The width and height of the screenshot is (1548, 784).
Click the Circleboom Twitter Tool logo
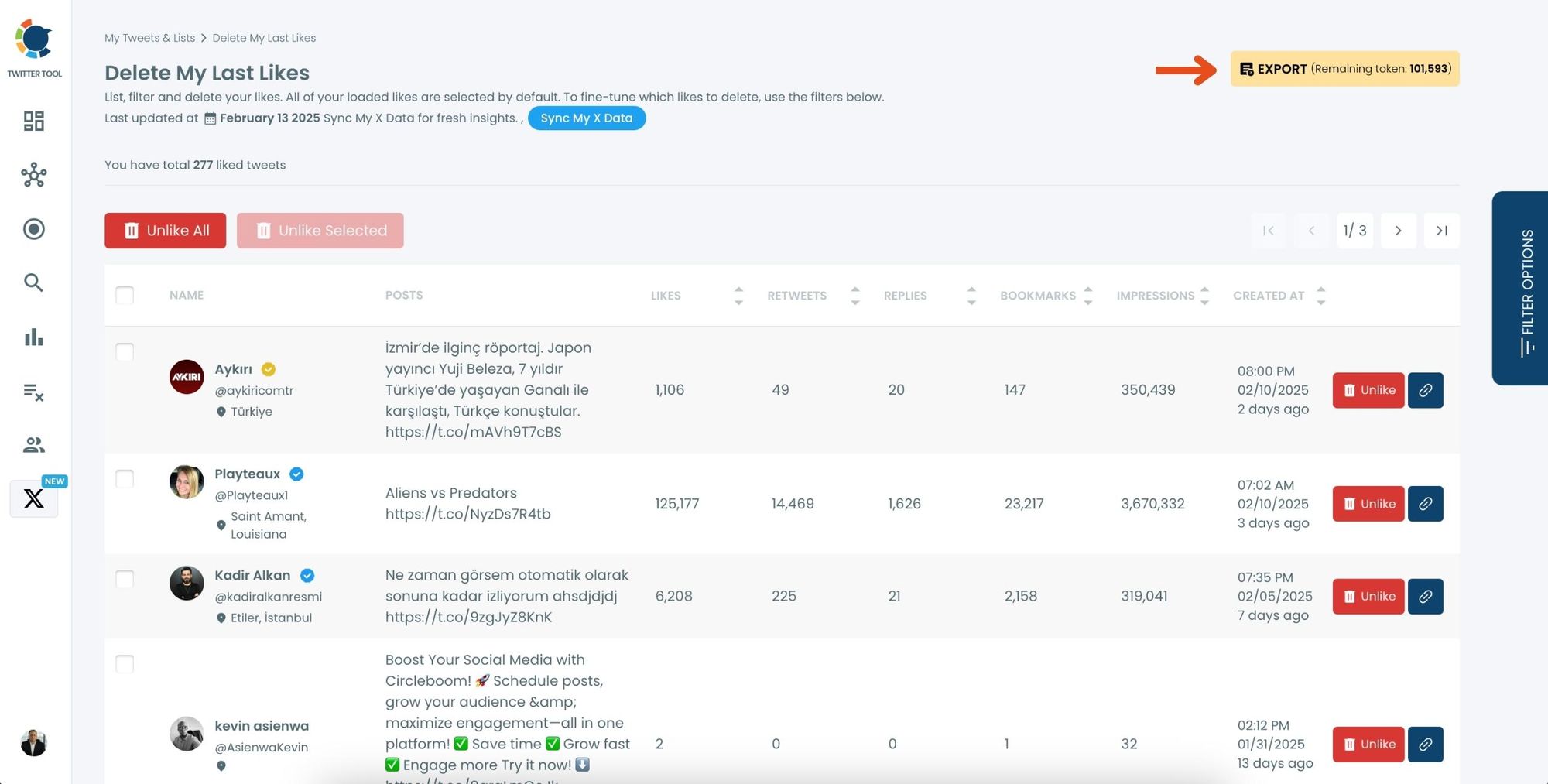coord(34,48)
